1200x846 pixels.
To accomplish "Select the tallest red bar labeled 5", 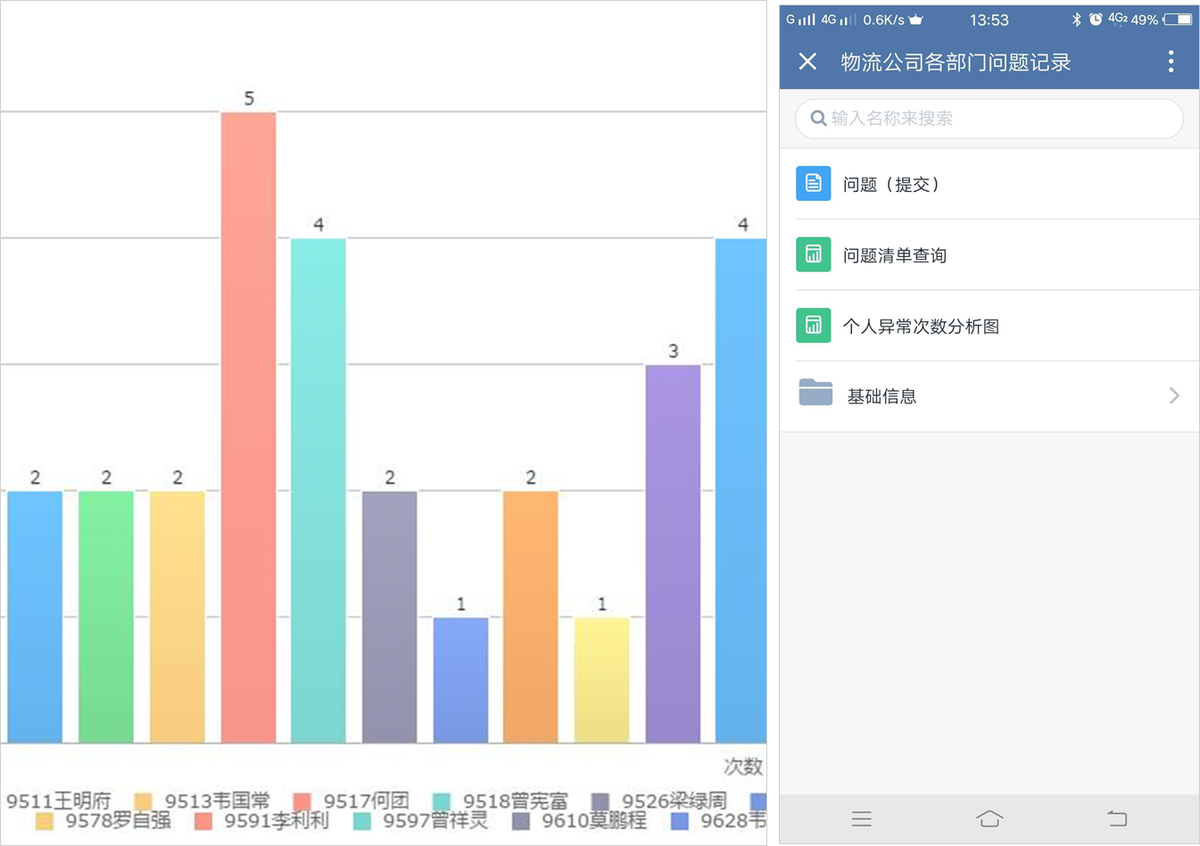I will pyautogui.click(x=248, y=427).
